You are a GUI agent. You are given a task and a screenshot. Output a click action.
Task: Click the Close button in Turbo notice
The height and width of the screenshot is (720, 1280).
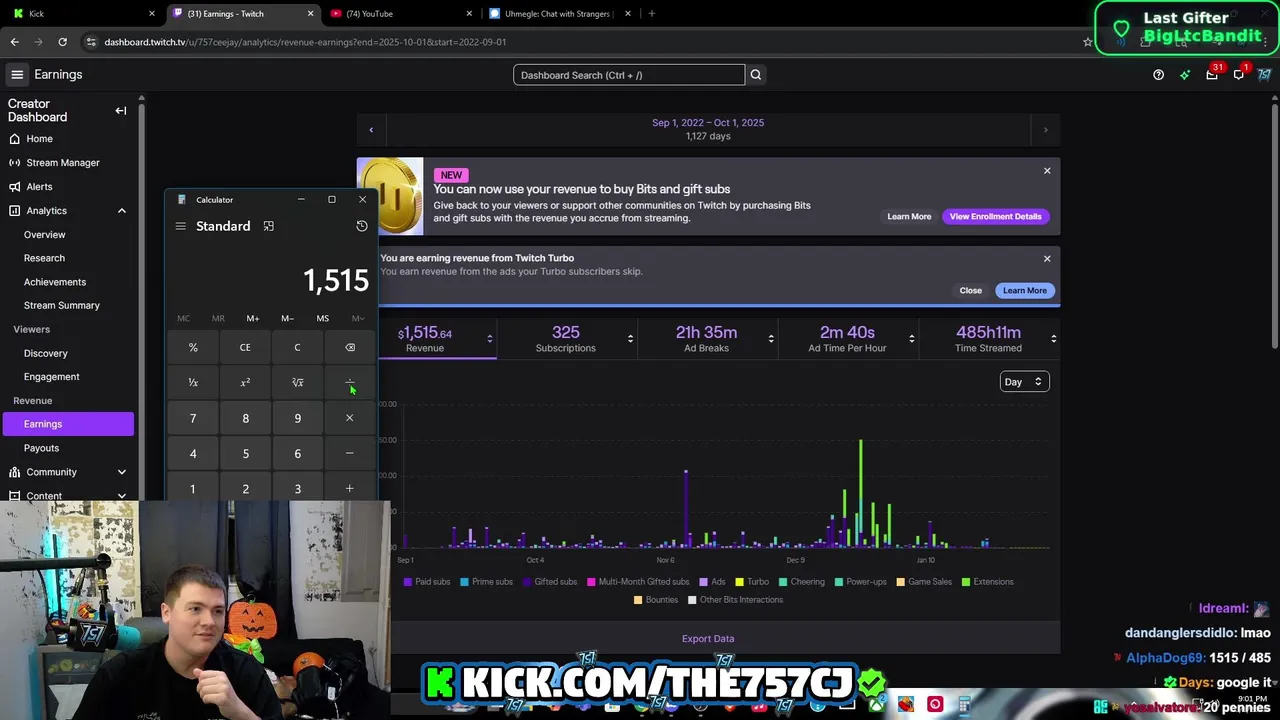click(970, 290)
